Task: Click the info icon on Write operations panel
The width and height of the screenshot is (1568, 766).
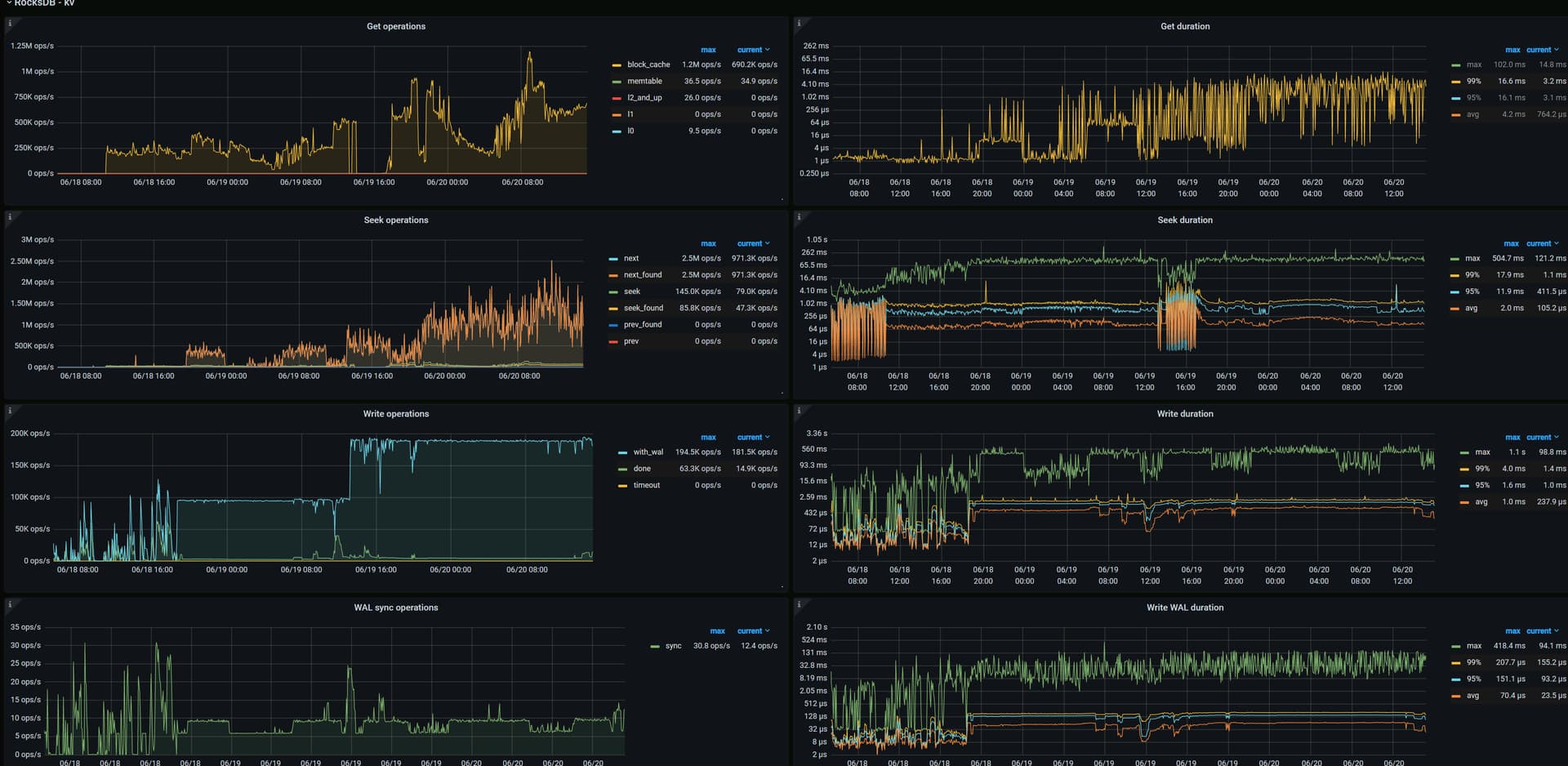Action: coord(10,410)
